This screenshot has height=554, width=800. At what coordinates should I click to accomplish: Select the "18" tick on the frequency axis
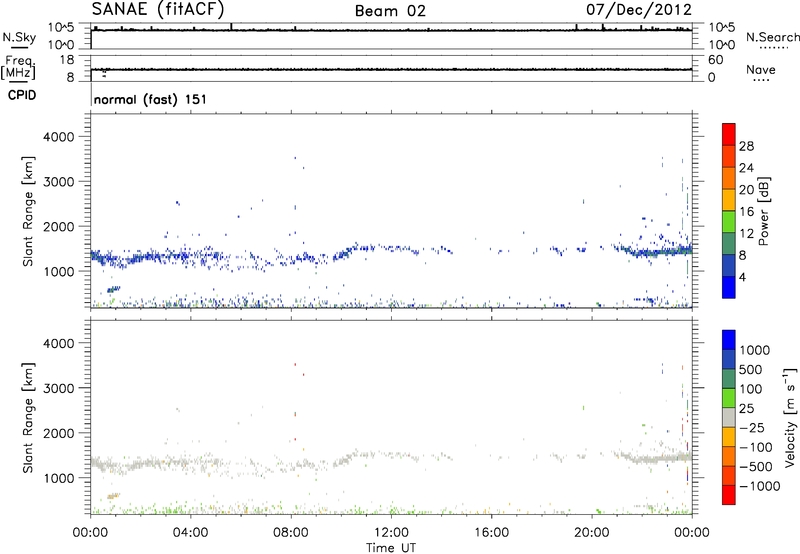point(67,60)
